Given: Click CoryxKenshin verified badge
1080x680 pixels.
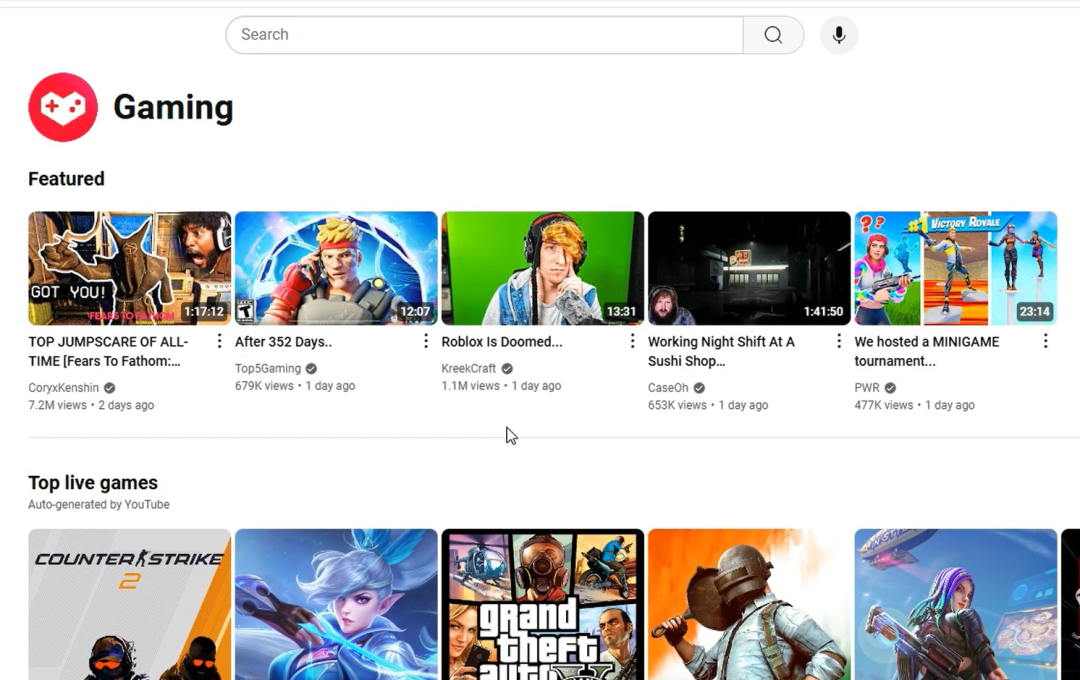Looking at the screenshot, I should coord(110,388).
